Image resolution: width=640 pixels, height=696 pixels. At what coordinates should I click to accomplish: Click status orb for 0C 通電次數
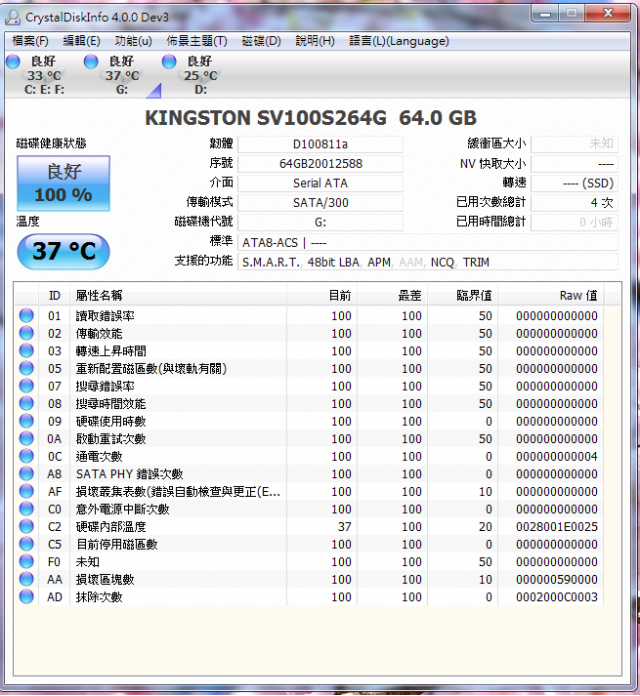[x=27, y=456]
